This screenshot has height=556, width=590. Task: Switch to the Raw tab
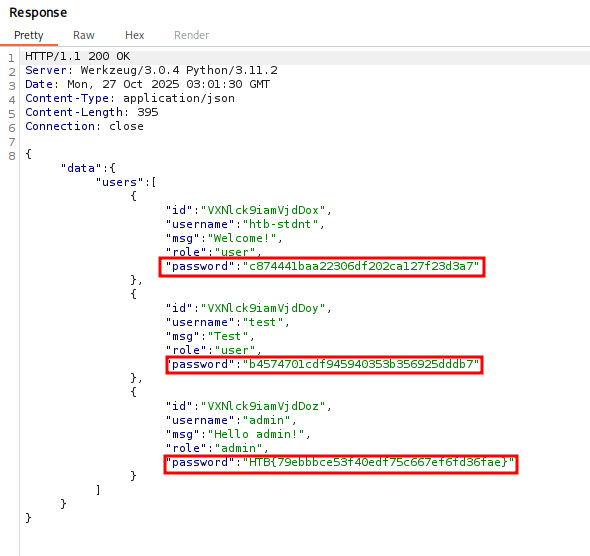[x=84, y=35]
